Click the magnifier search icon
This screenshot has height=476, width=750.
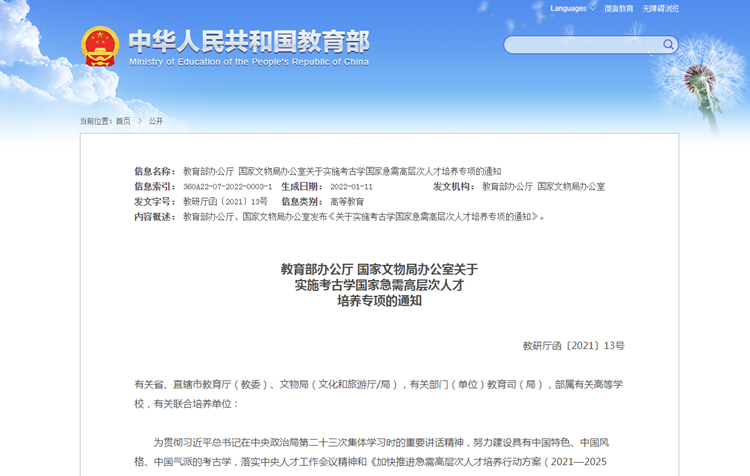pyautogui.click(x=668, y=45)
